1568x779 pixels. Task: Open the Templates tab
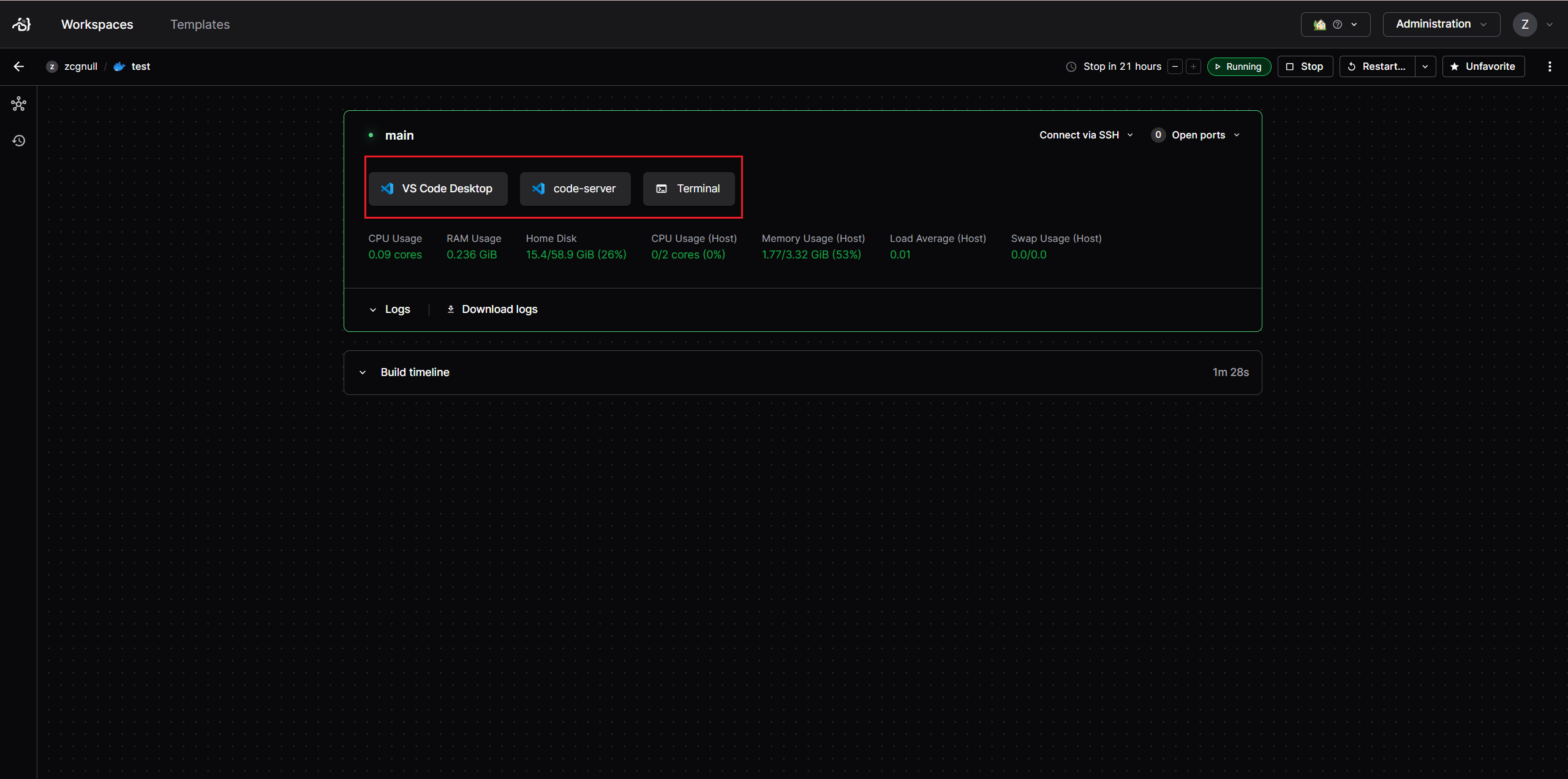(200, 24)
